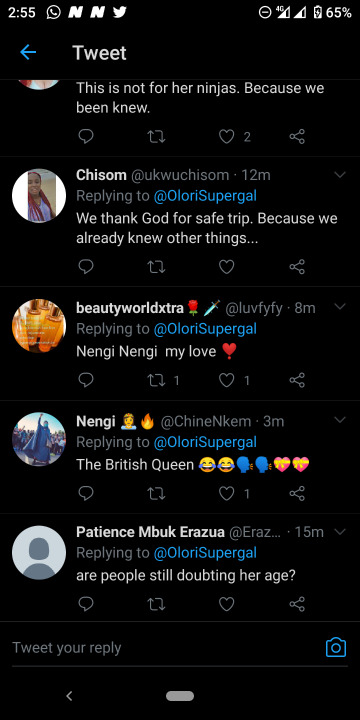This screenshot has height=720, width=360.
Task: Expand options chevron on Chisom's tweet
Action: click(340, 175)
